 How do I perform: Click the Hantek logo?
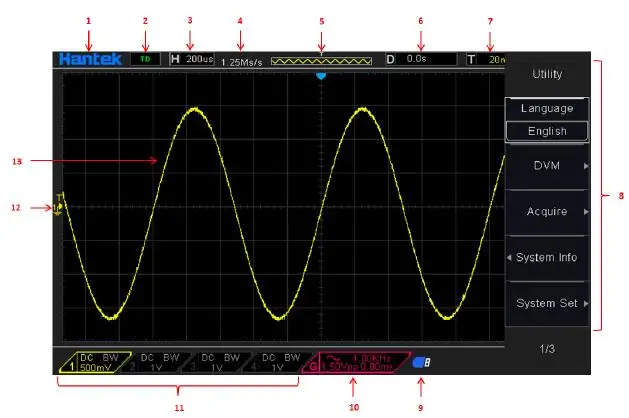(90, 59)
